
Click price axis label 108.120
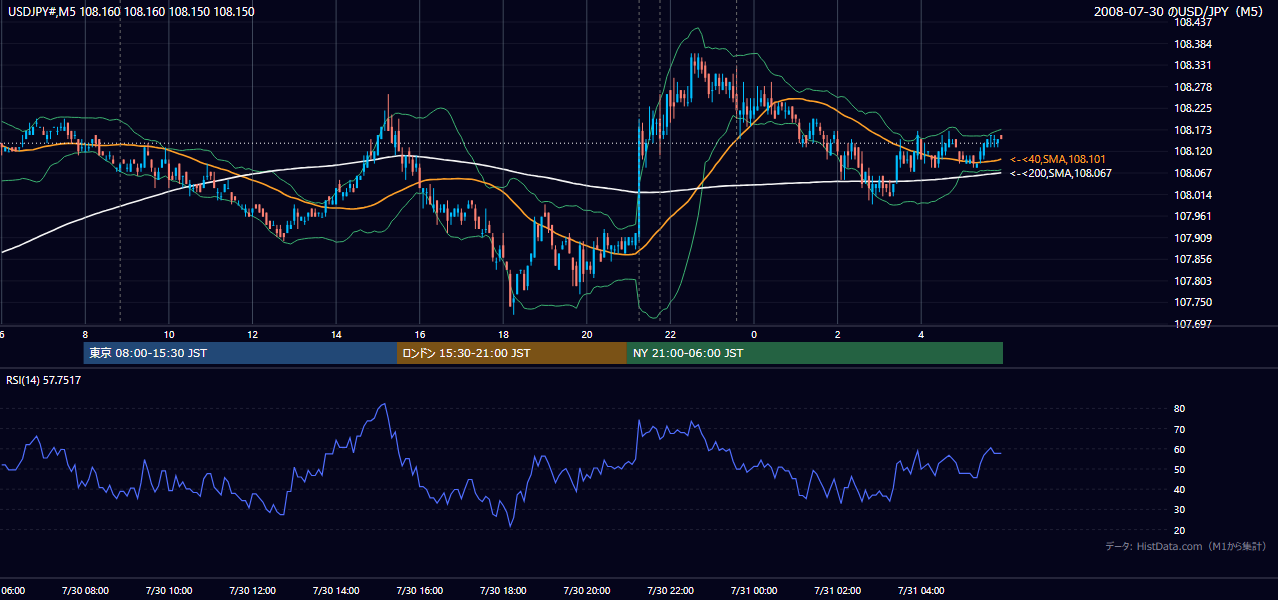pyautogui.click(x=1194, y=151)
